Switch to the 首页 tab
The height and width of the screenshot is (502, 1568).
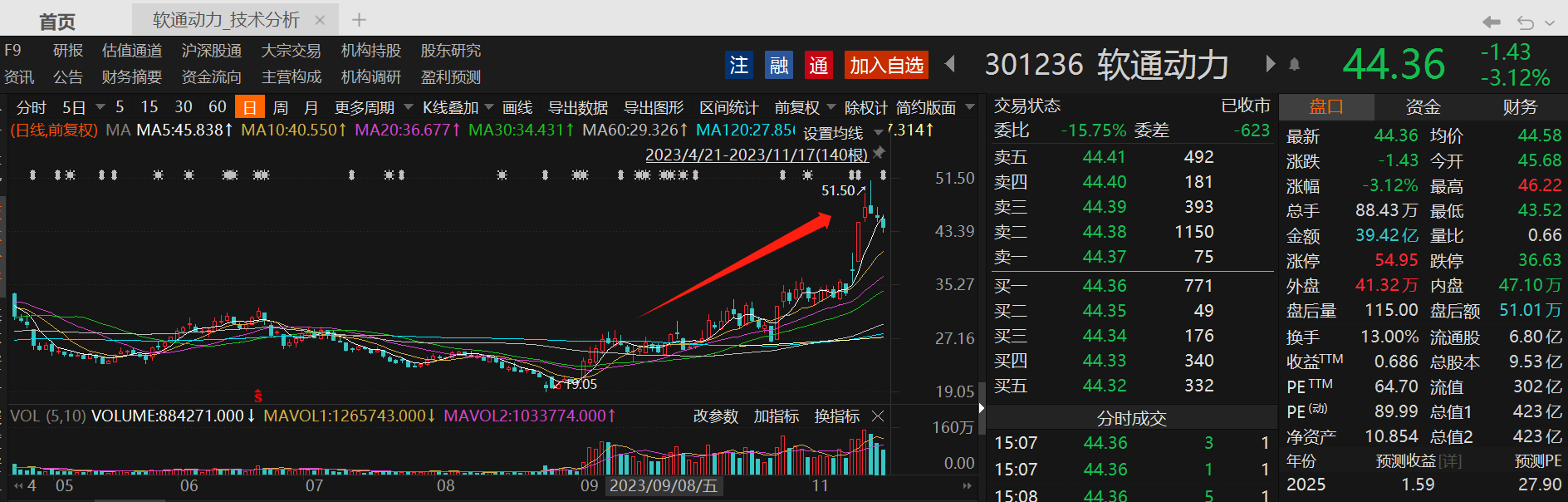pos(57,22)
